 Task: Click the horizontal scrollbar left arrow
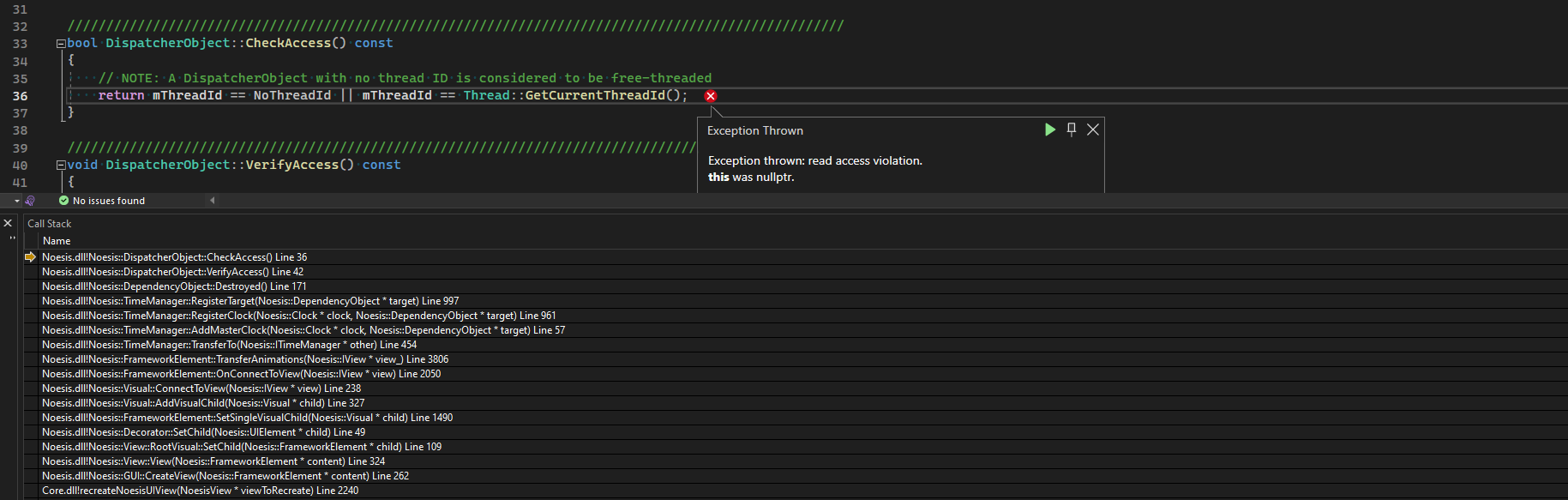tap(213, 201)
